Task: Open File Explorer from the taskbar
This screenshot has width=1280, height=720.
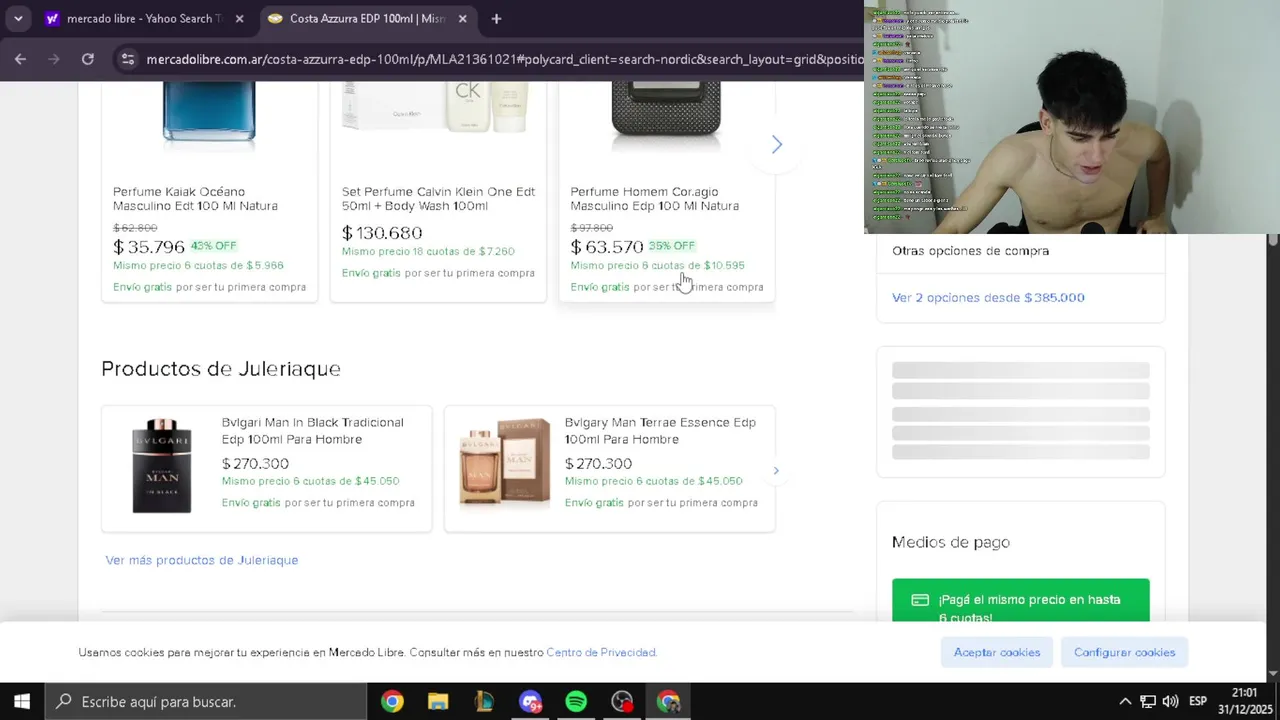Action: pos(438,701)
